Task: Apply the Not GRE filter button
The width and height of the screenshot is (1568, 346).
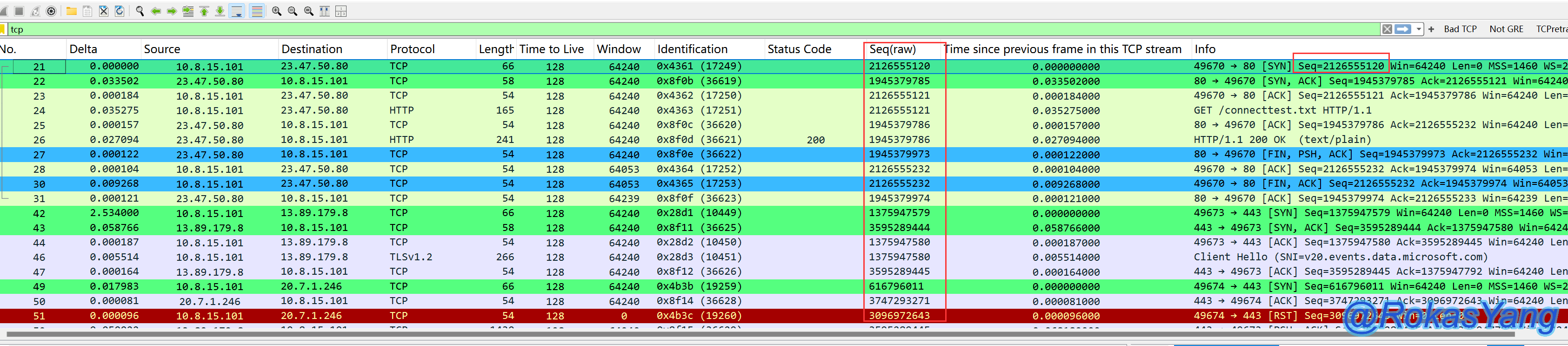Action: 1506,29
